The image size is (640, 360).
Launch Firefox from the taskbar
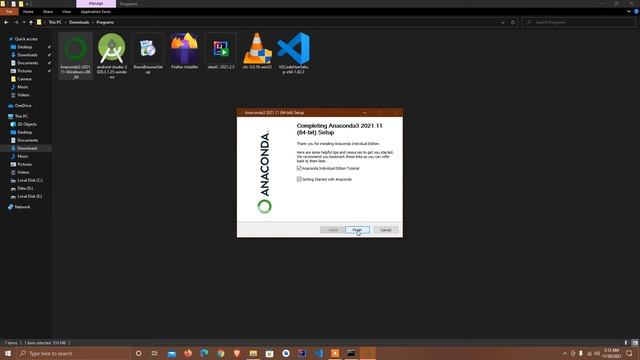point(188,353)
